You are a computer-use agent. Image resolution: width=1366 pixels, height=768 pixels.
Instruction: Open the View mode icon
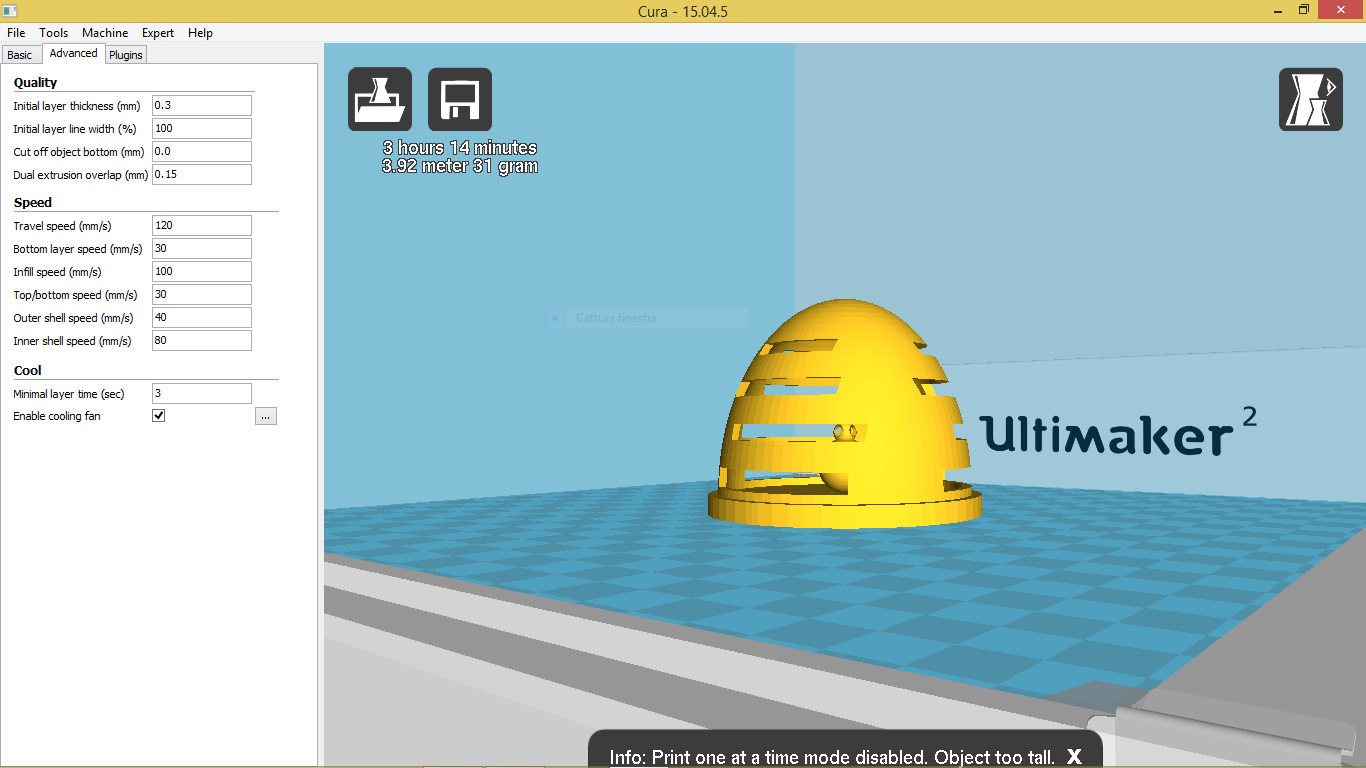(x=1310, y=99)
